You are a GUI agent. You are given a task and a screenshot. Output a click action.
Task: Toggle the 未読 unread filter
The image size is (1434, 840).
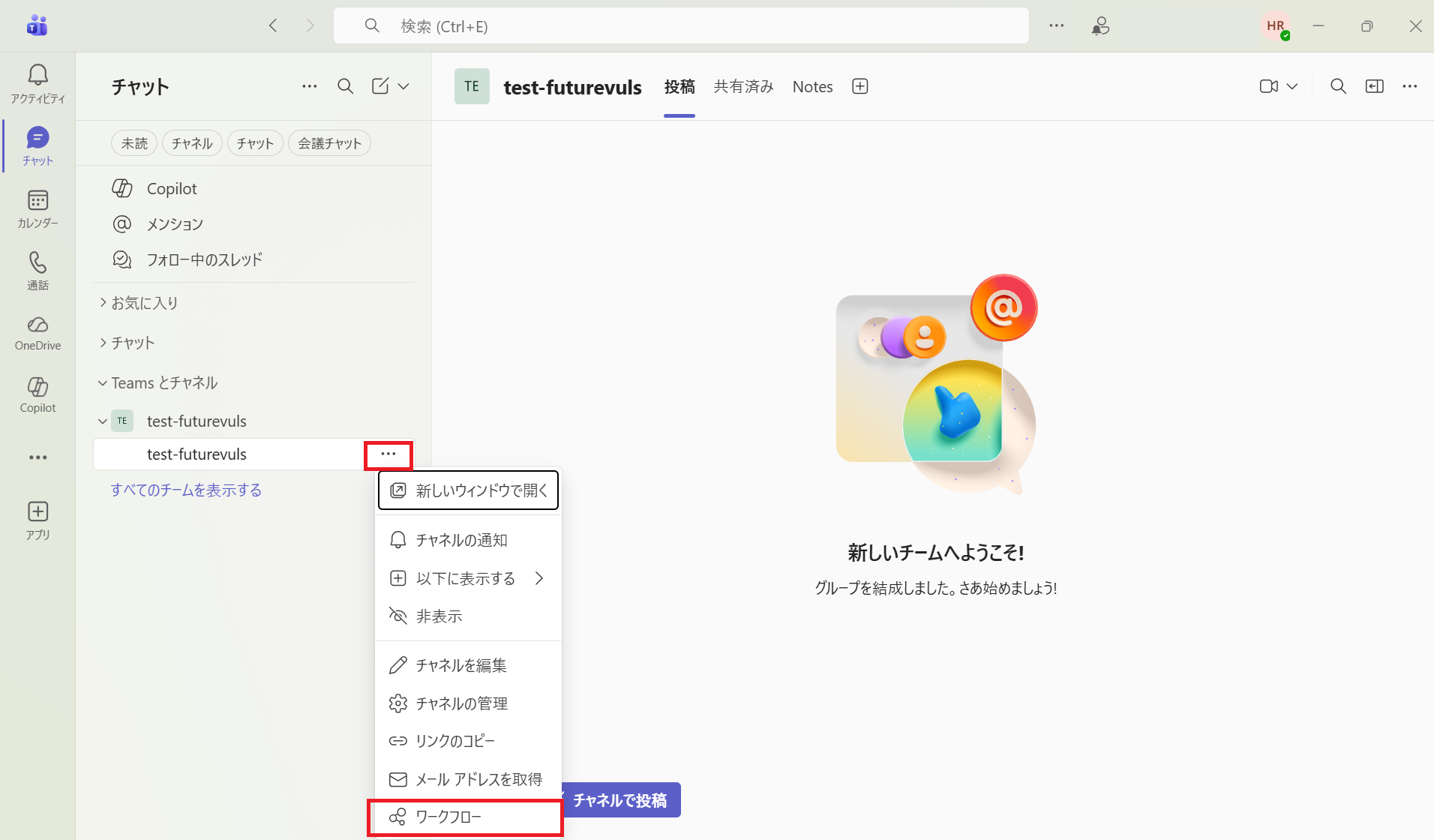click(134, 143)
